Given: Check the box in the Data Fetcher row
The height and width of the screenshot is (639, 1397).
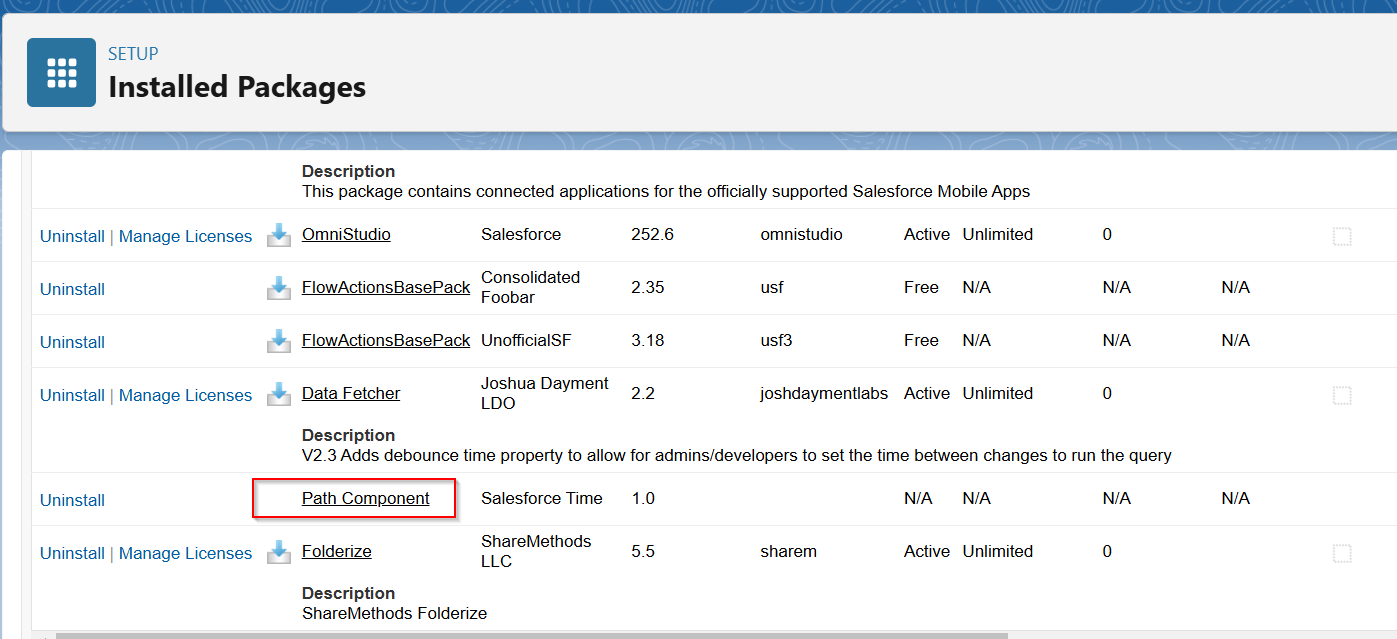Looking at the screenshot, I should [1341, 394].
